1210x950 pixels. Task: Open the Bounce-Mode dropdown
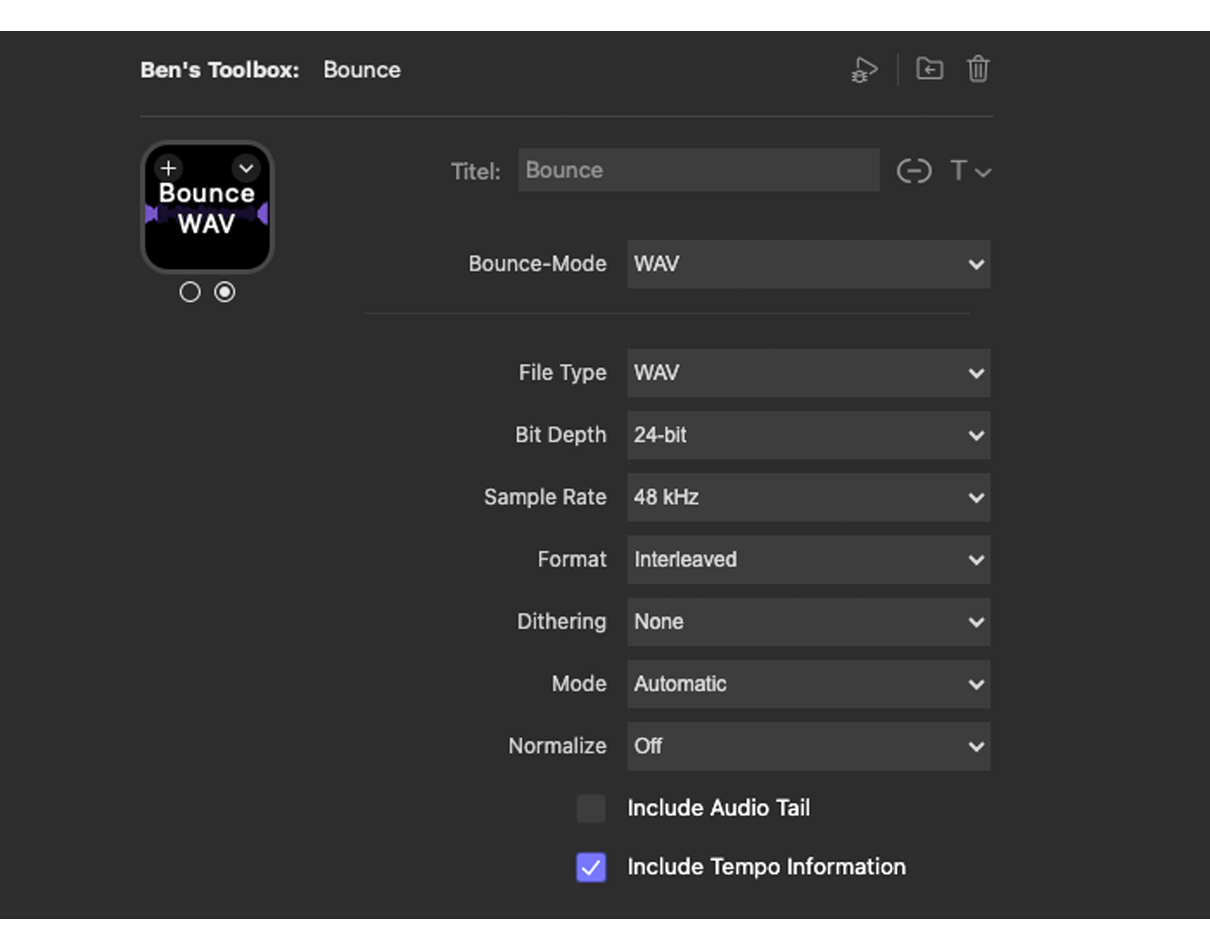808,264
